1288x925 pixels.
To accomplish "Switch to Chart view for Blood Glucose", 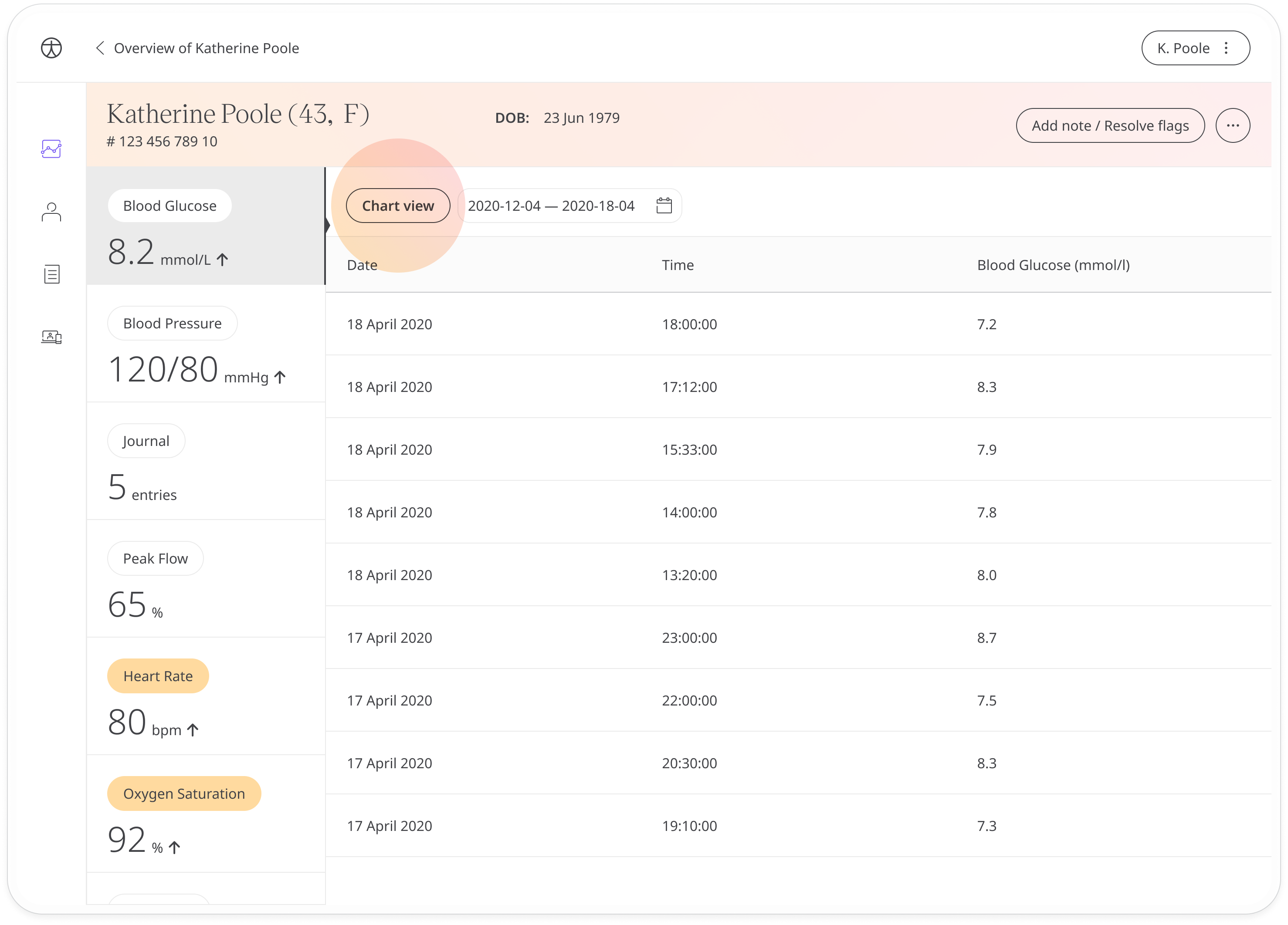I will click(x=397, y=206).
